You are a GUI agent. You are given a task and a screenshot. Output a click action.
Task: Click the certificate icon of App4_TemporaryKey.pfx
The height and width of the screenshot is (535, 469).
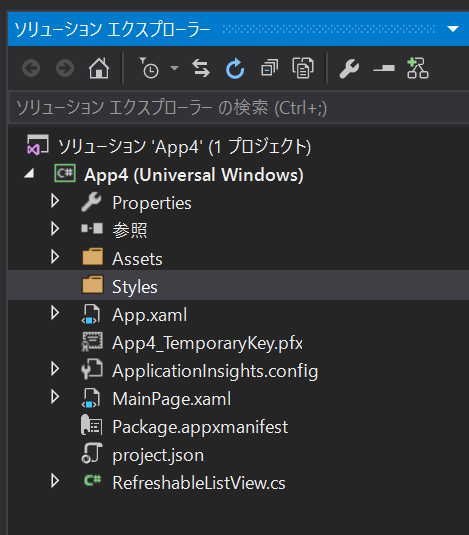click(92, 342)
